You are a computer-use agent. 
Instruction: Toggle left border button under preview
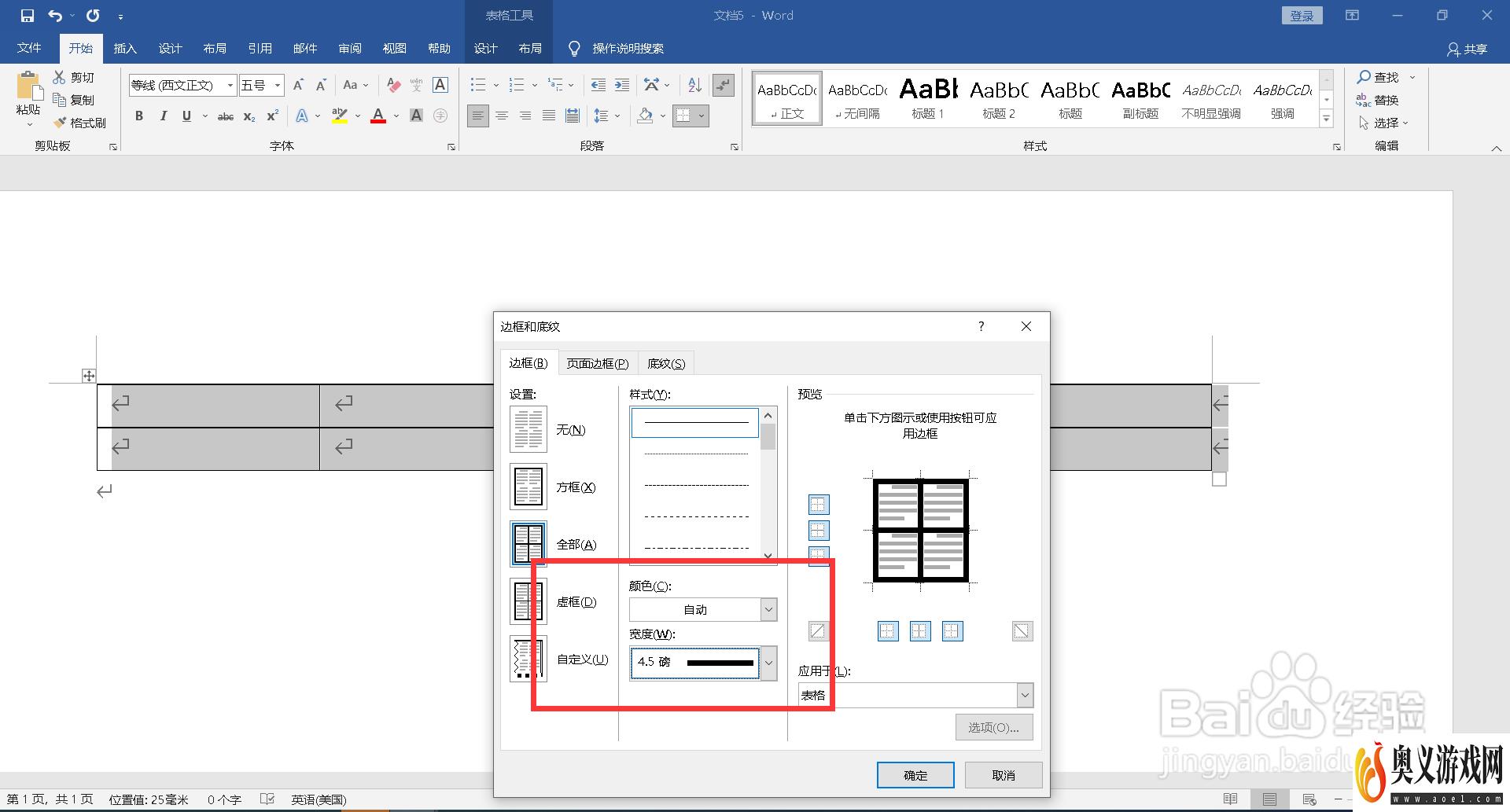coord(888,630)
